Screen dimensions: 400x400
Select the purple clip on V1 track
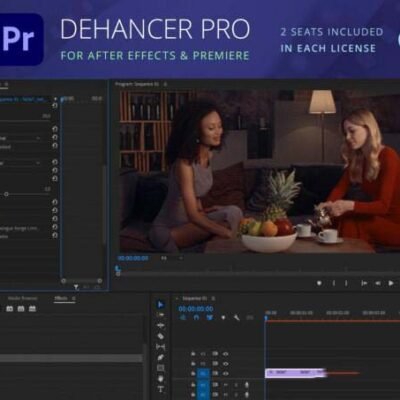coord(295,373)
